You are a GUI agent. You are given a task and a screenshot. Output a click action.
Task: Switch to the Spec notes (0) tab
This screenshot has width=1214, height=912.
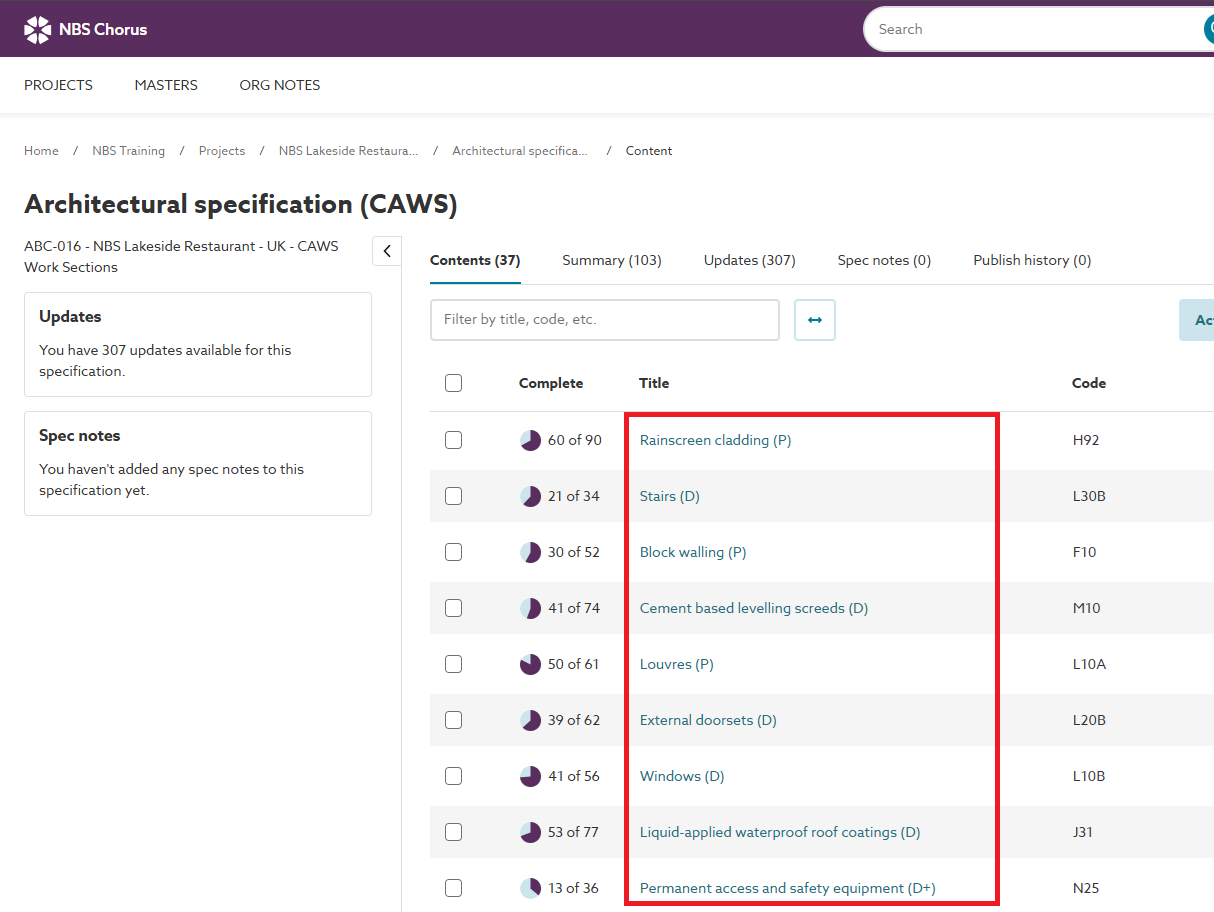pyautogui.click(x=884, y=260)
